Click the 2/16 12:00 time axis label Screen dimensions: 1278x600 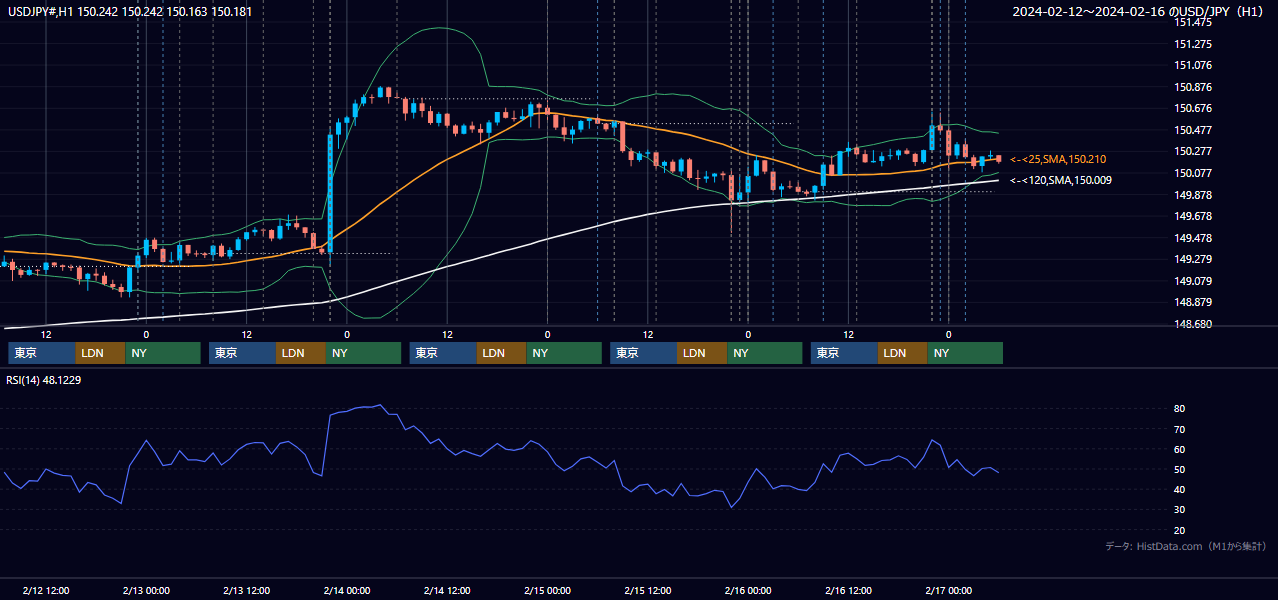coord(848,590)
